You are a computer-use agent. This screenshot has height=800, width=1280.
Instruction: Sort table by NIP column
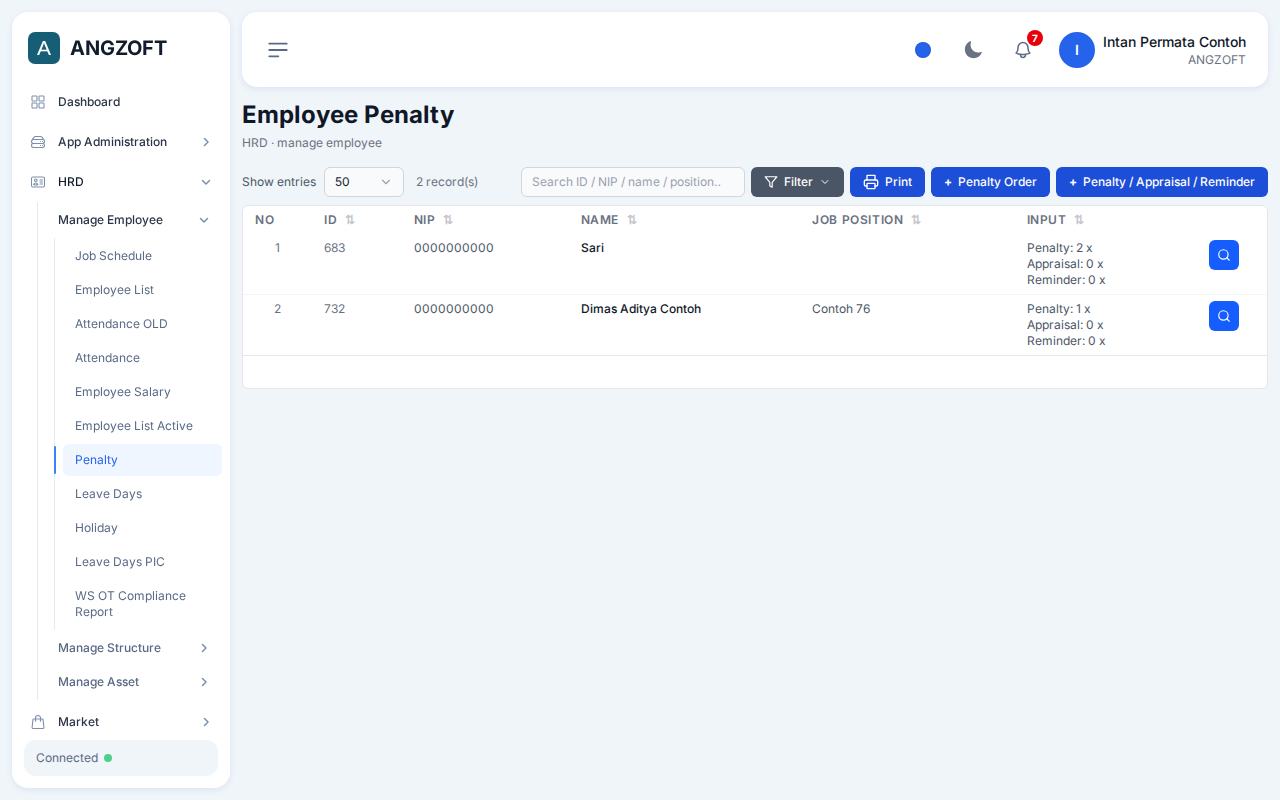coord(433,220)
